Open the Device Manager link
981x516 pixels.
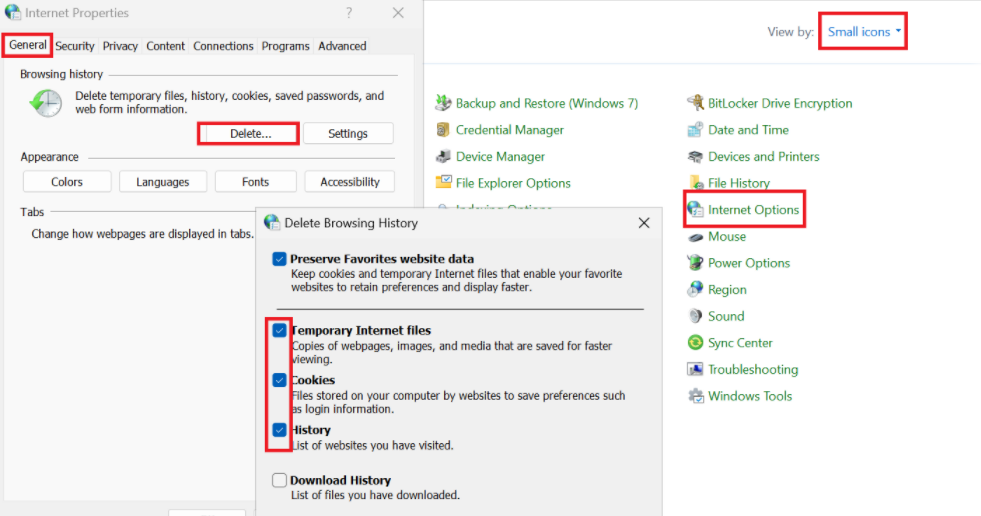coord(500,156)
